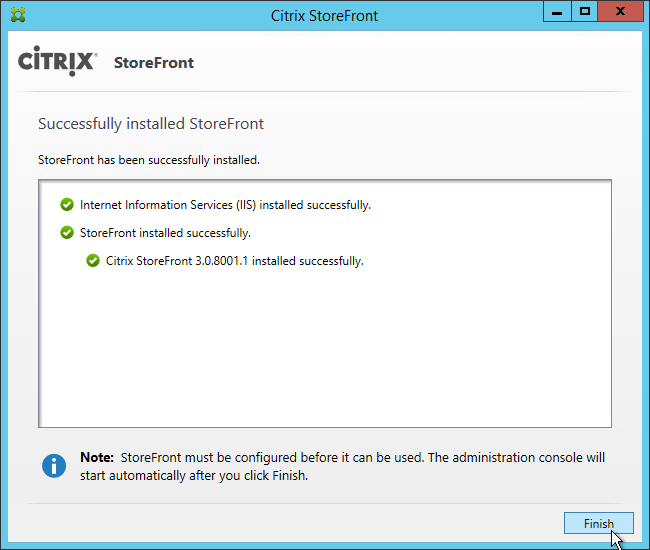Close the Citrix StoreFront window
Screen dimensions: 650x550
coord(620,12)
